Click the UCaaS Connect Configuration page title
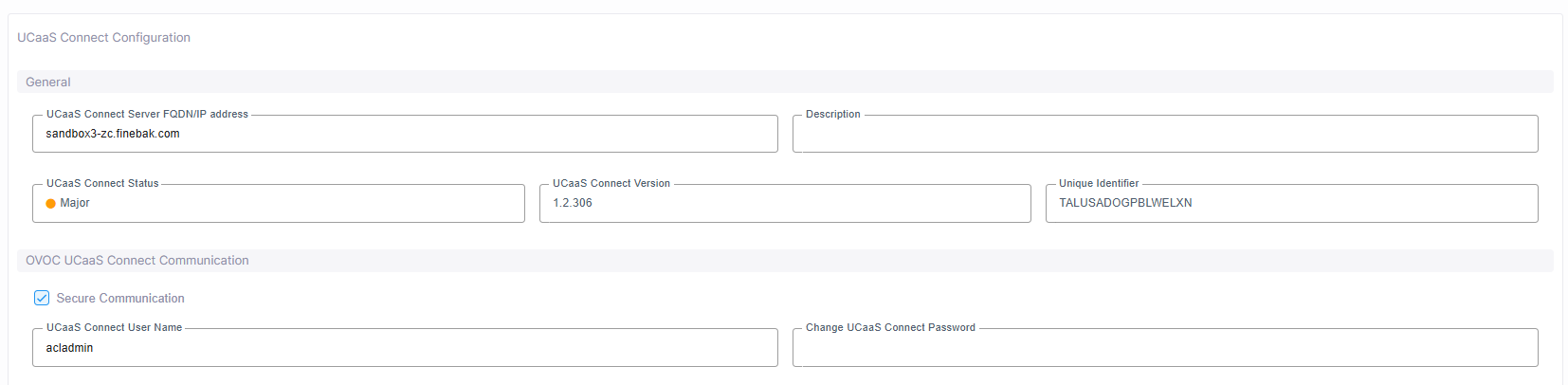The image size is (1568, 385). (104, 37)
